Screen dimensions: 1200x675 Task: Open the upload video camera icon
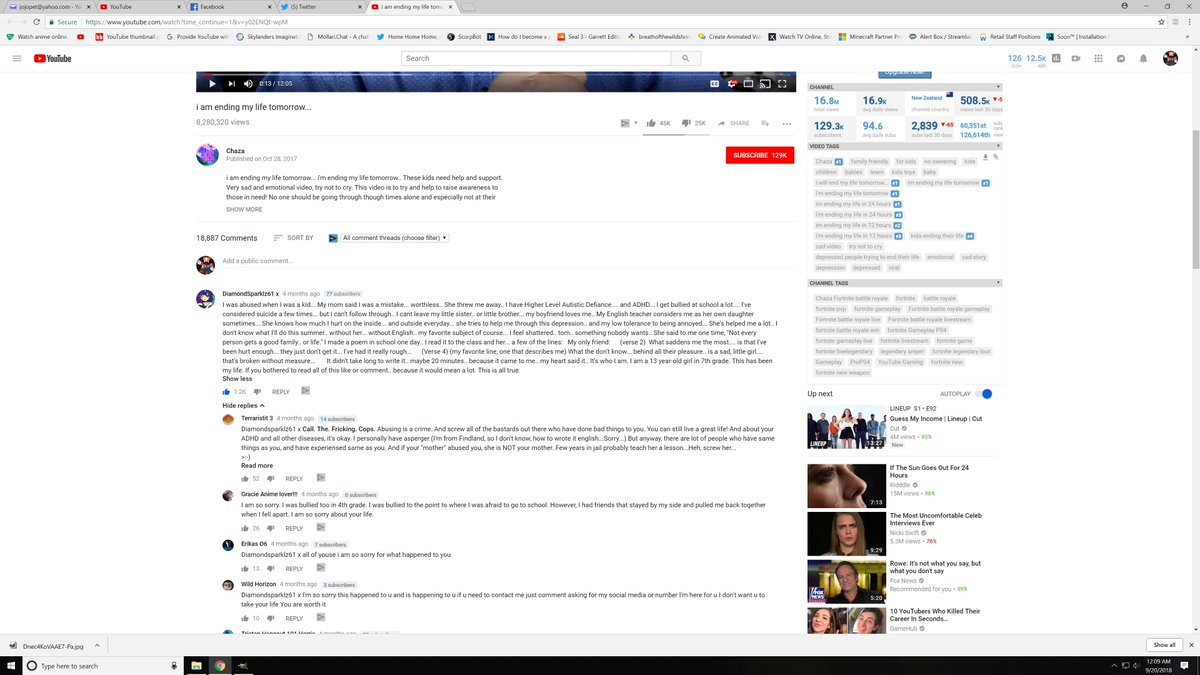1076,58
